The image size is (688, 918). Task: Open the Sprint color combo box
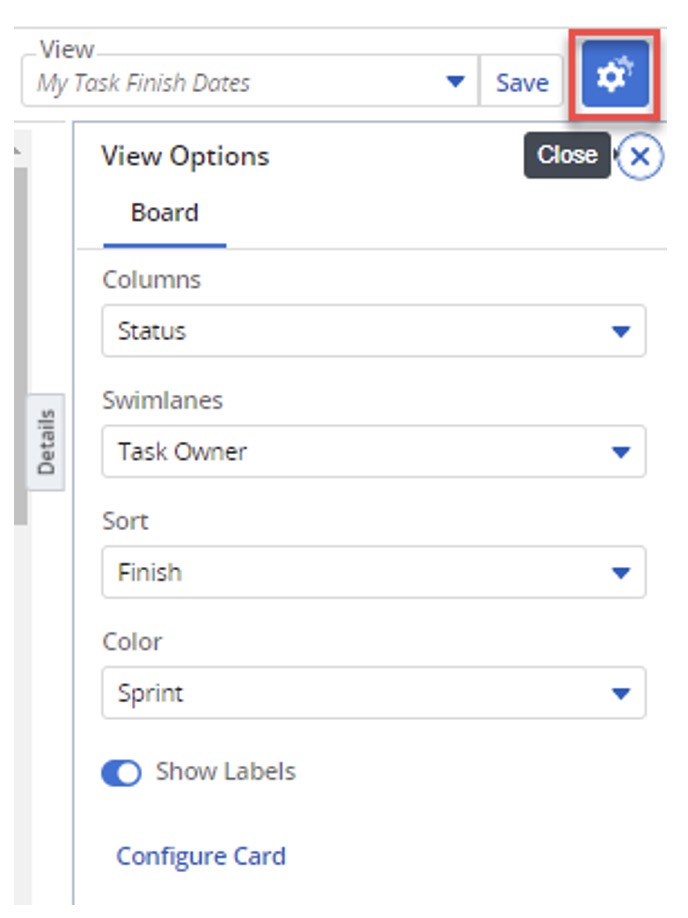tap(374, 693)
